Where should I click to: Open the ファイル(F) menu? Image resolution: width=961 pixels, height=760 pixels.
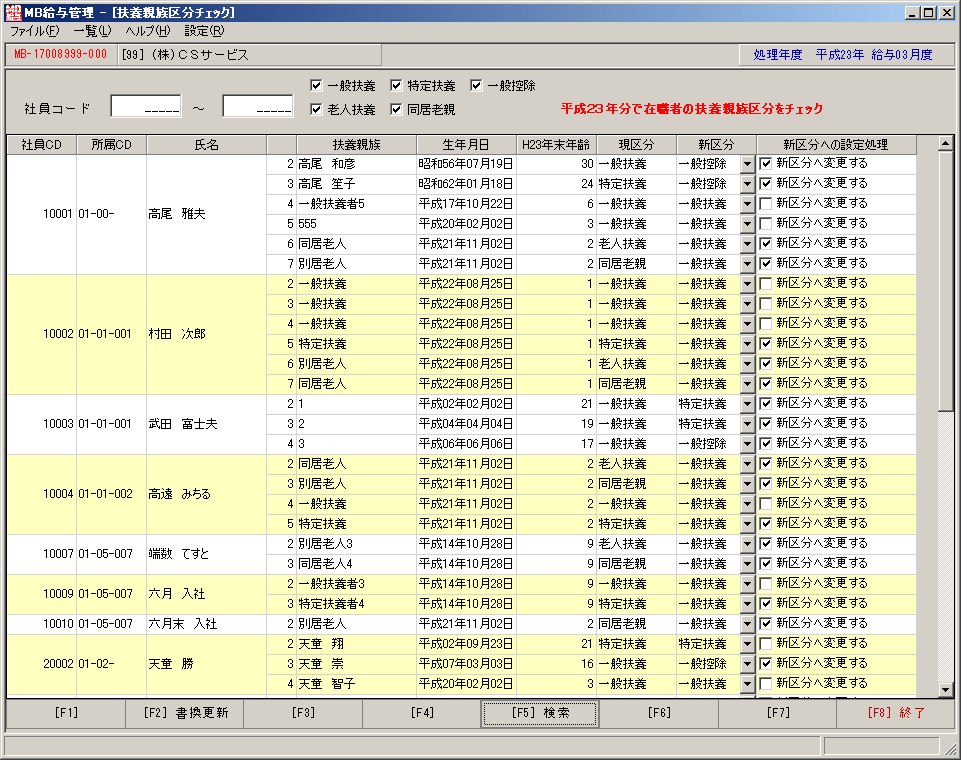pos(34,31)
